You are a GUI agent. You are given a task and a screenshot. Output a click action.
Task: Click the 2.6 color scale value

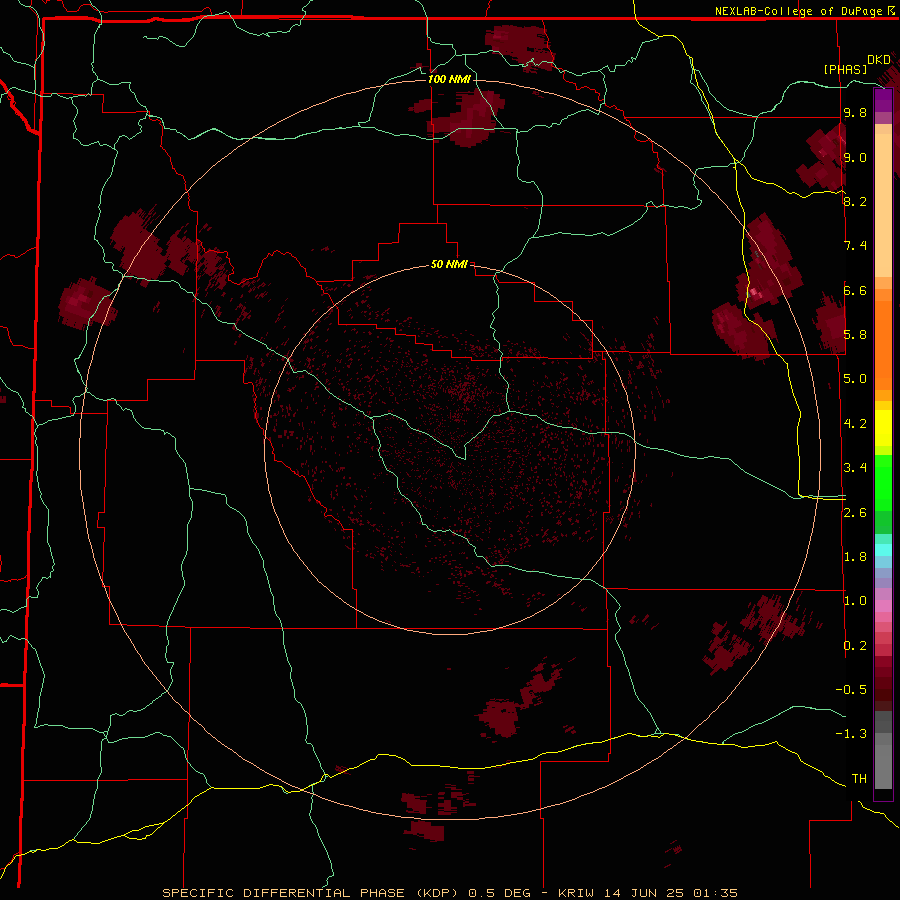pyautogui.click(x=855, y=513)
